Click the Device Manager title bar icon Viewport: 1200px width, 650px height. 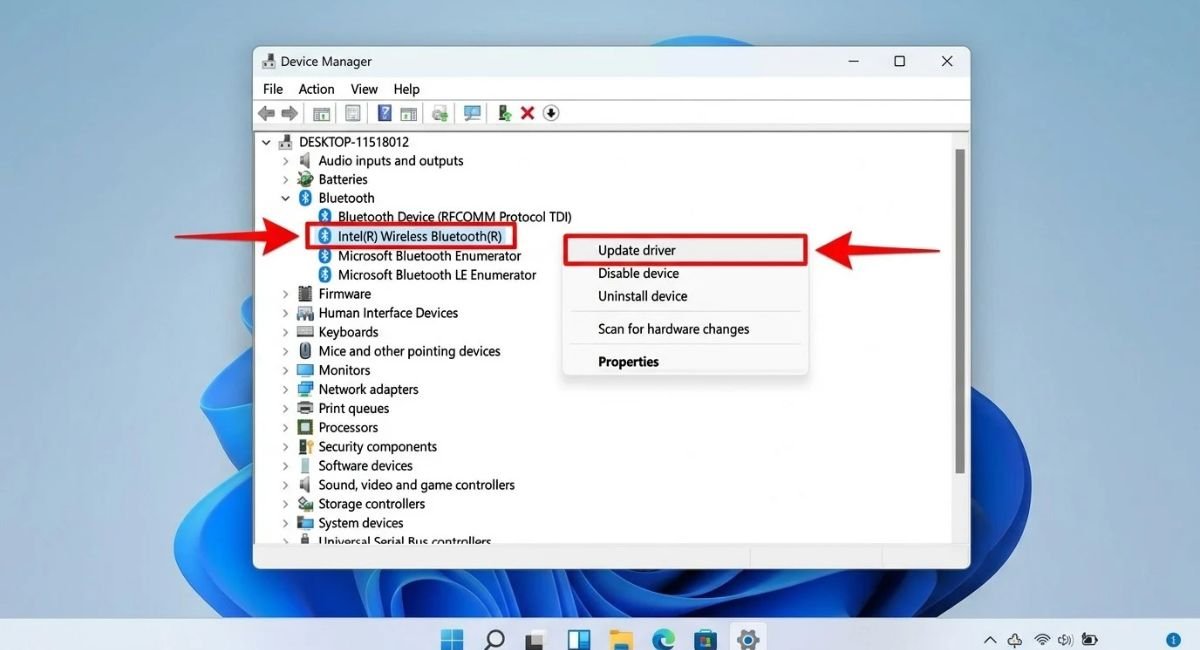(268, 61)
